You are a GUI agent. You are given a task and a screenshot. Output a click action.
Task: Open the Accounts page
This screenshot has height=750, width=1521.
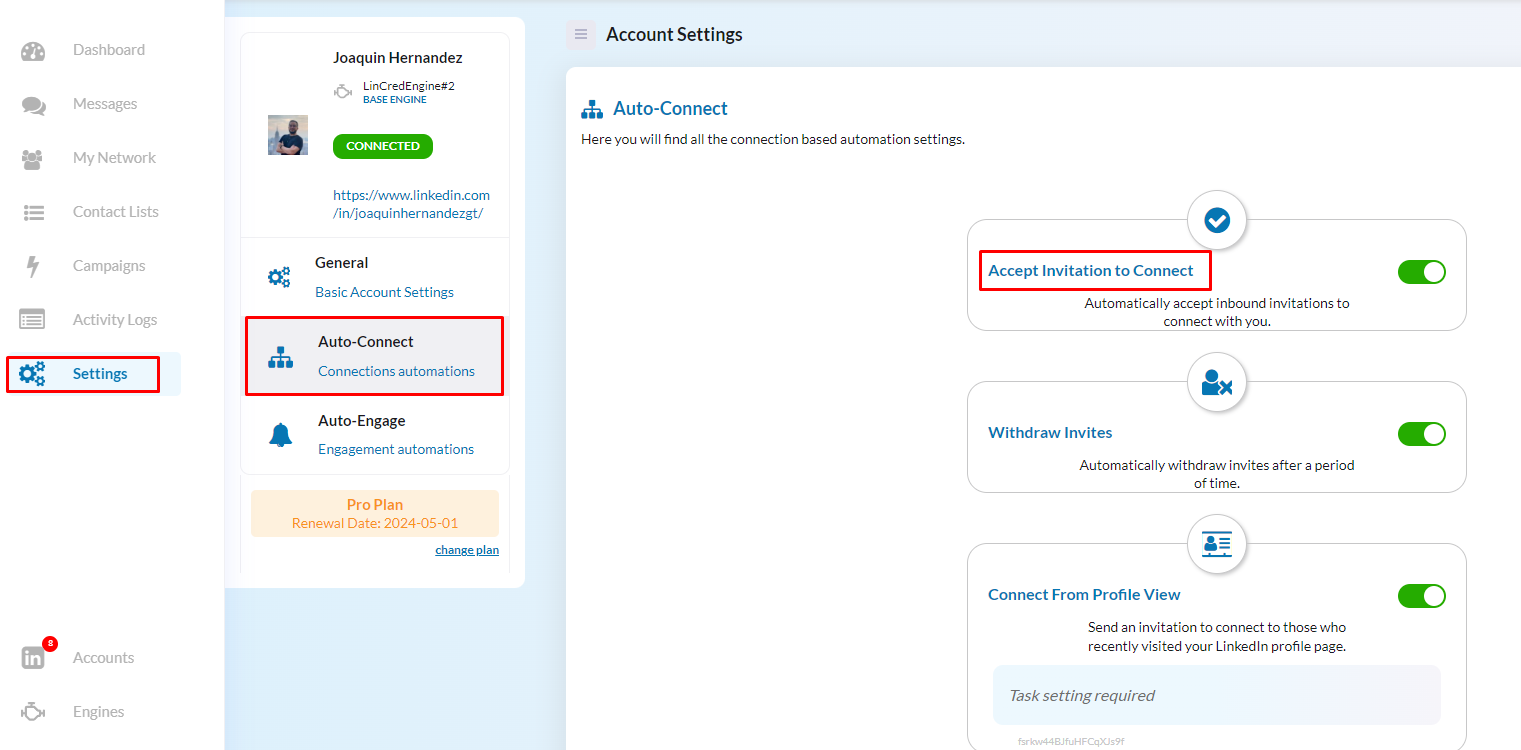(103, 658)
